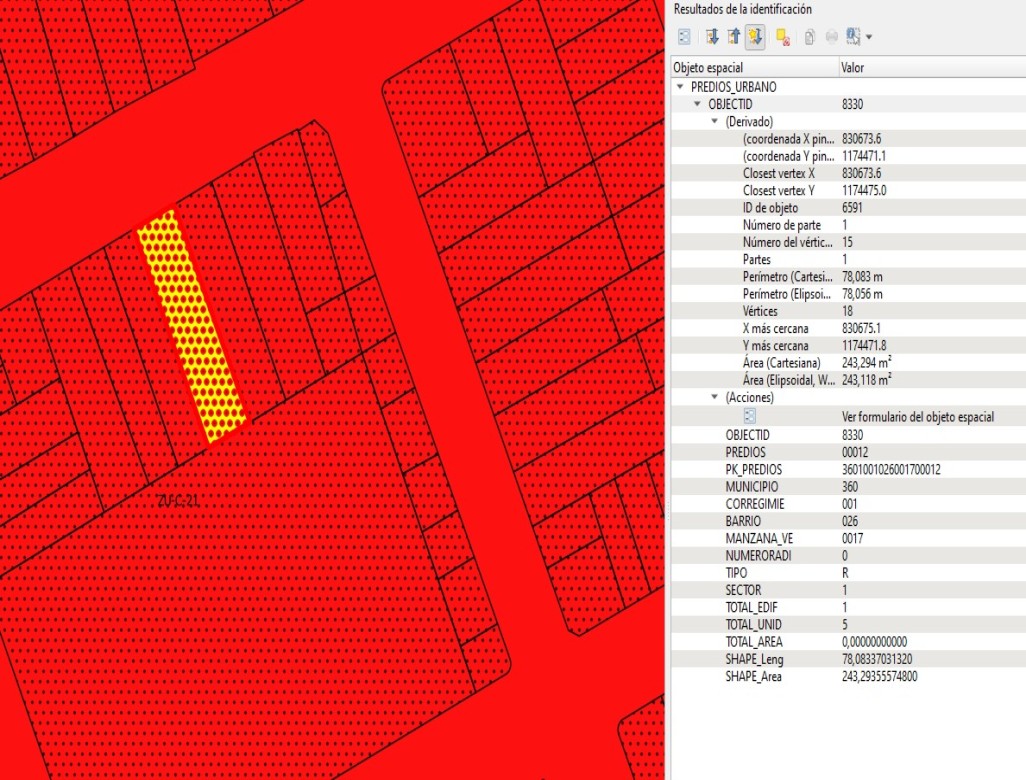The width and height of the screenshot is (1026, 780).
Task: Clear the identification results
Action: point(783,38)
